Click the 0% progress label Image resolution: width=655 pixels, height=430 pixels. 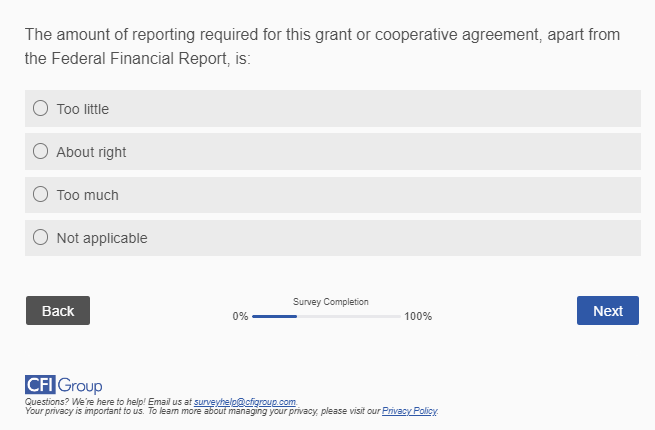tap(240, 317)
